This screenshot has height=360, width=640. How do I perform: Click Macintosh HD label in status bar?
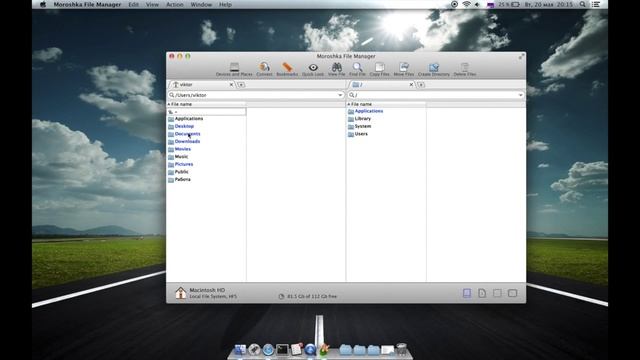click(x=207, y=290)
